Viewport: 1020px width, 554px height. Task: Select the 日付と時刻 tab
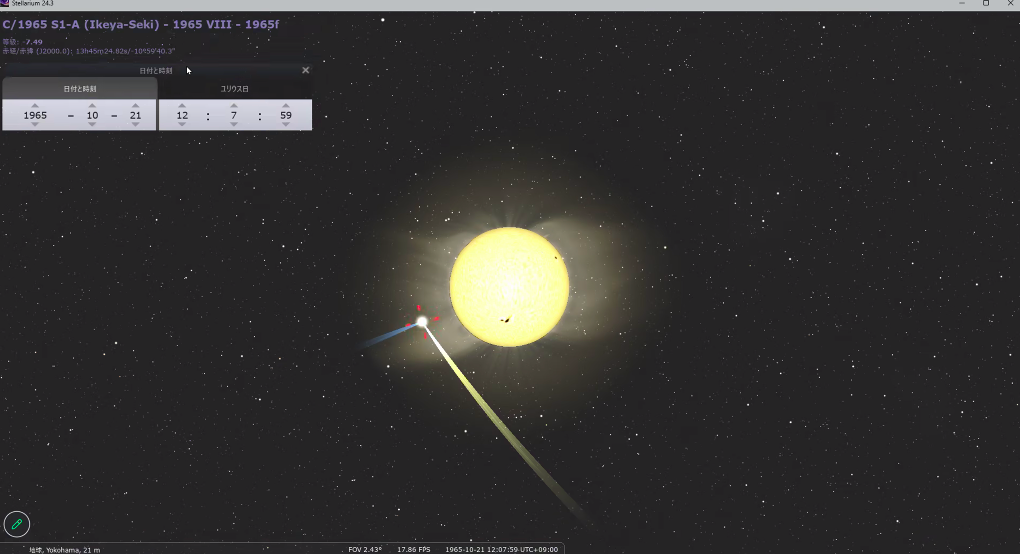tap(80, 89)
